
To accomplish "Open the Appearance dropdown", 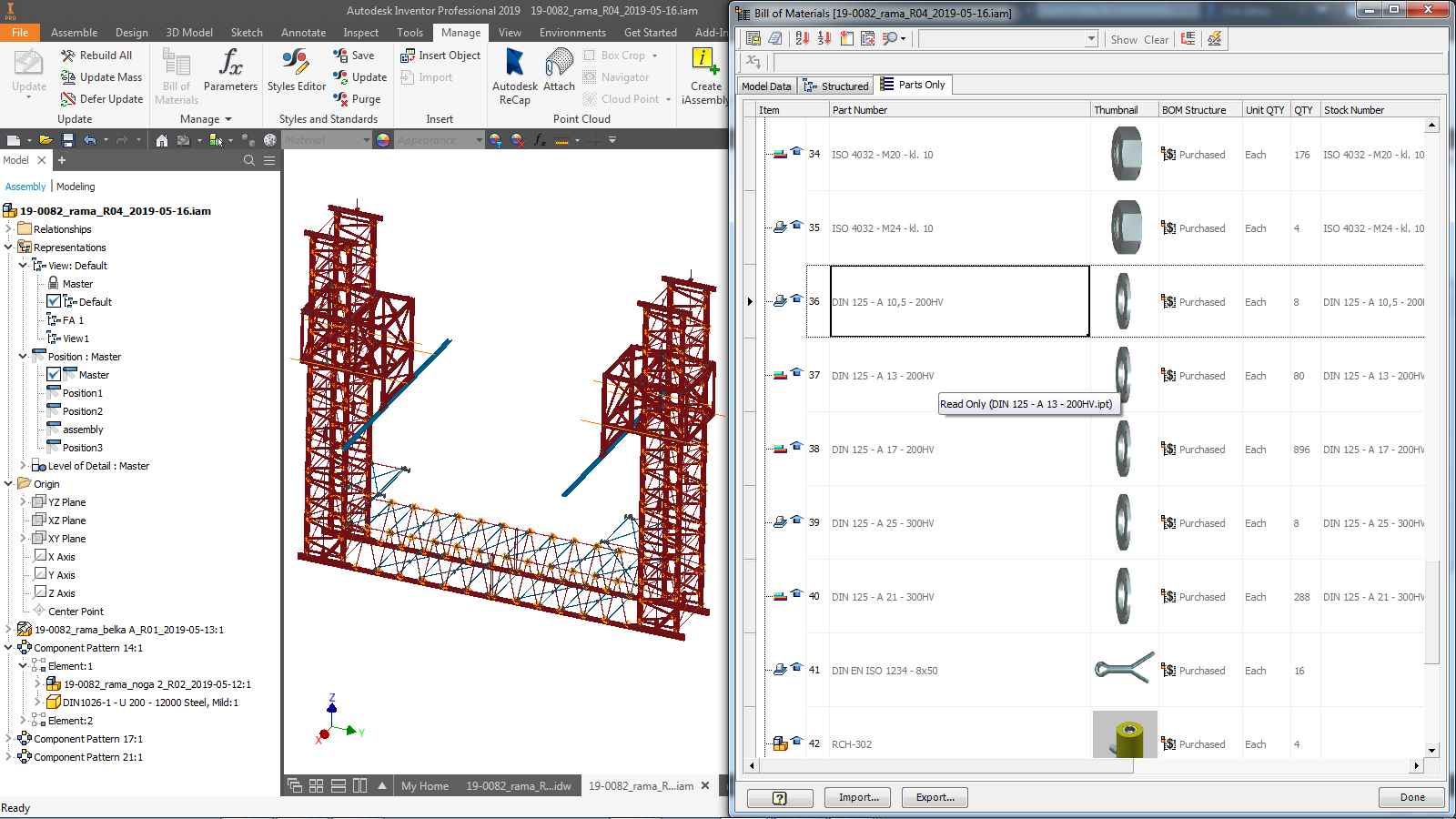I will coord(480,140).
